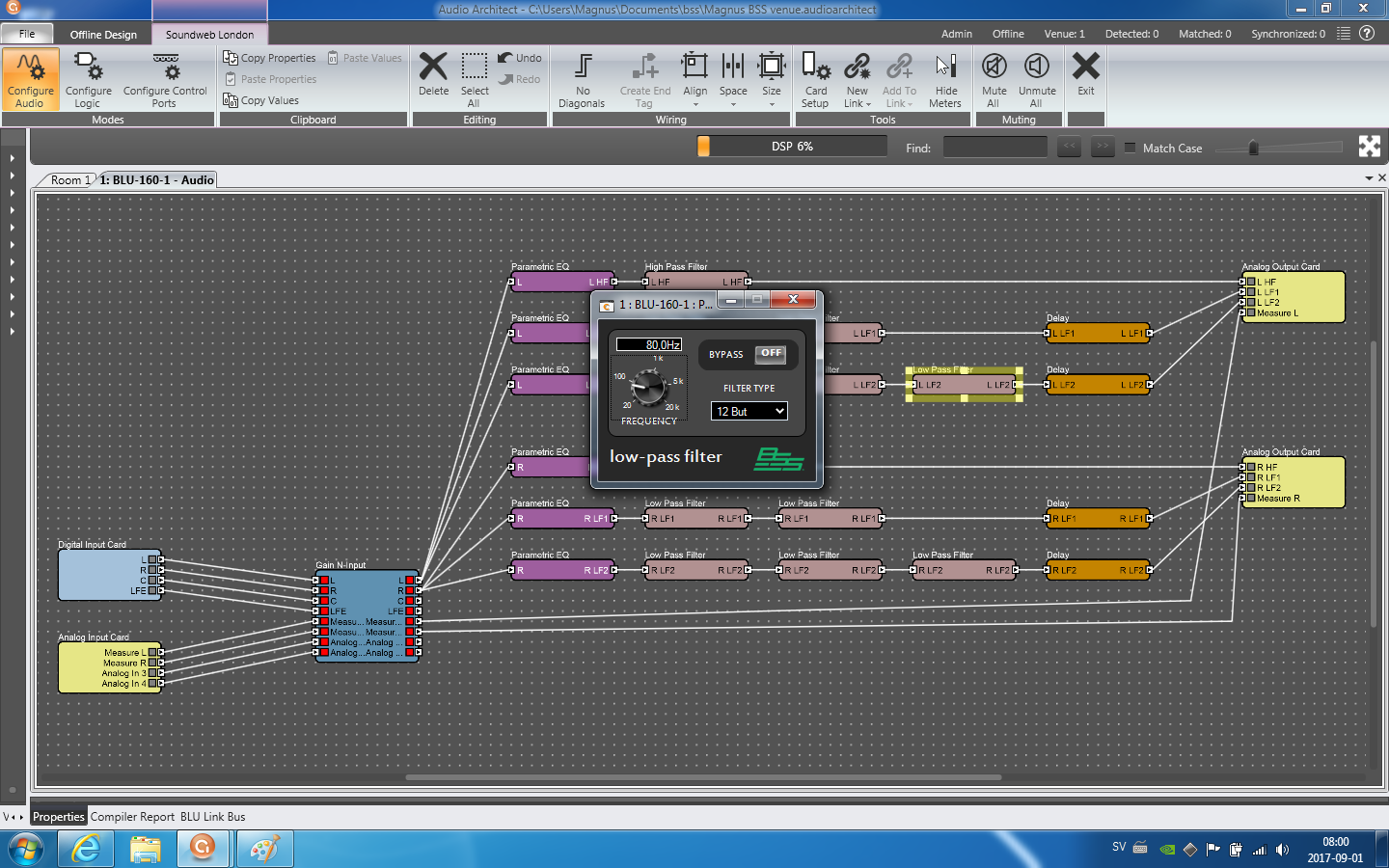Click the fit-to-window zoom icon

[x=1370, y=147]
